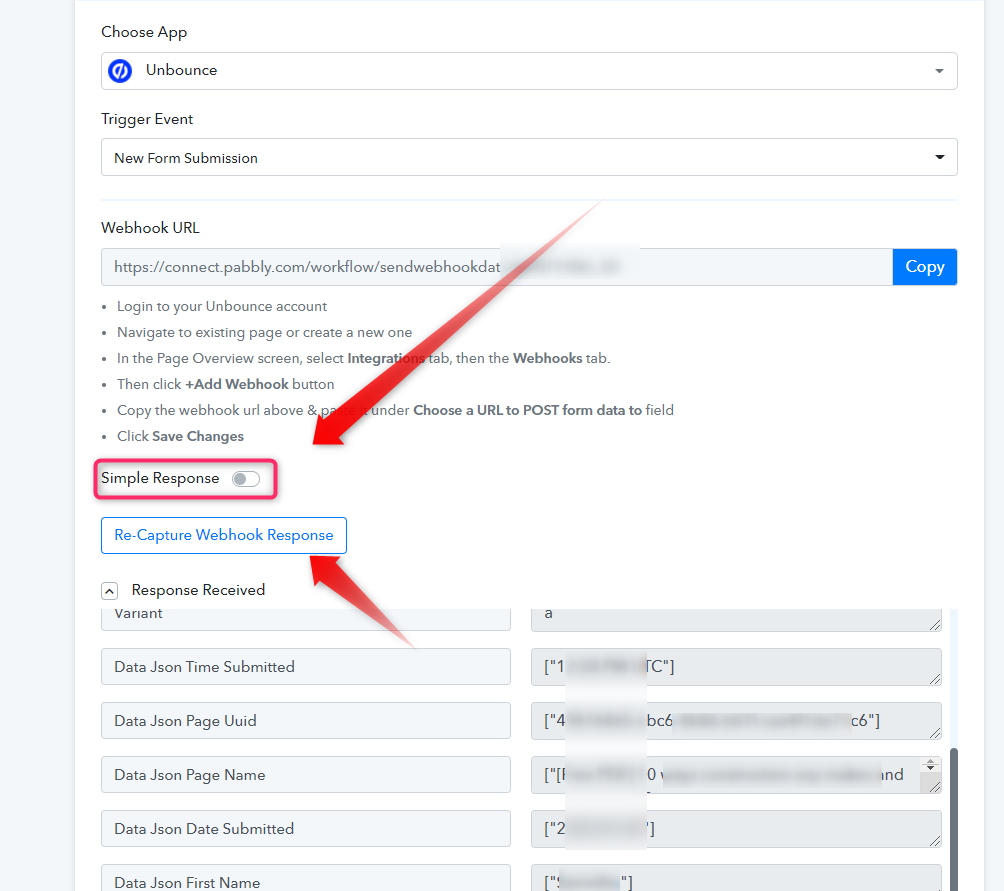1004x891 pixels.
Task: Click the Webhook URL field
Action: click(496, 267)
